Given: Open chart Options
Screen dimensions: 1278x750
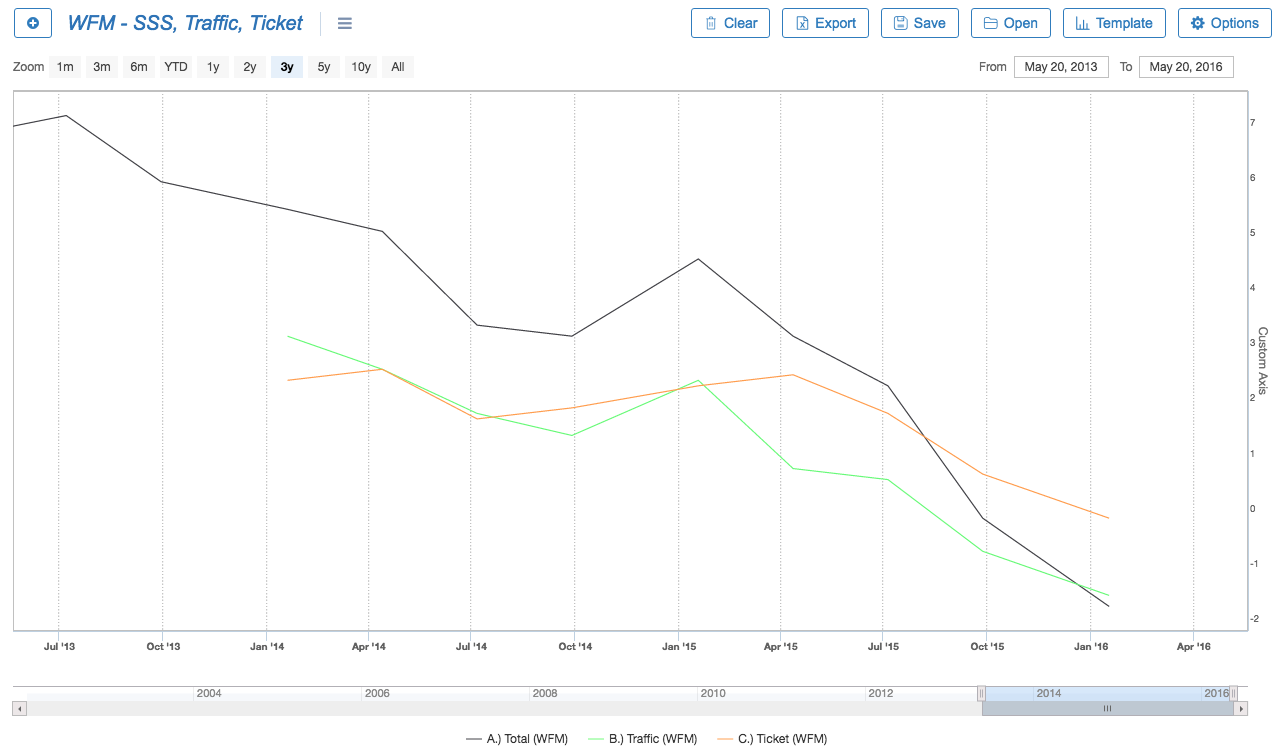Looking at the screenshot, I should click(x=1225, y=23).
